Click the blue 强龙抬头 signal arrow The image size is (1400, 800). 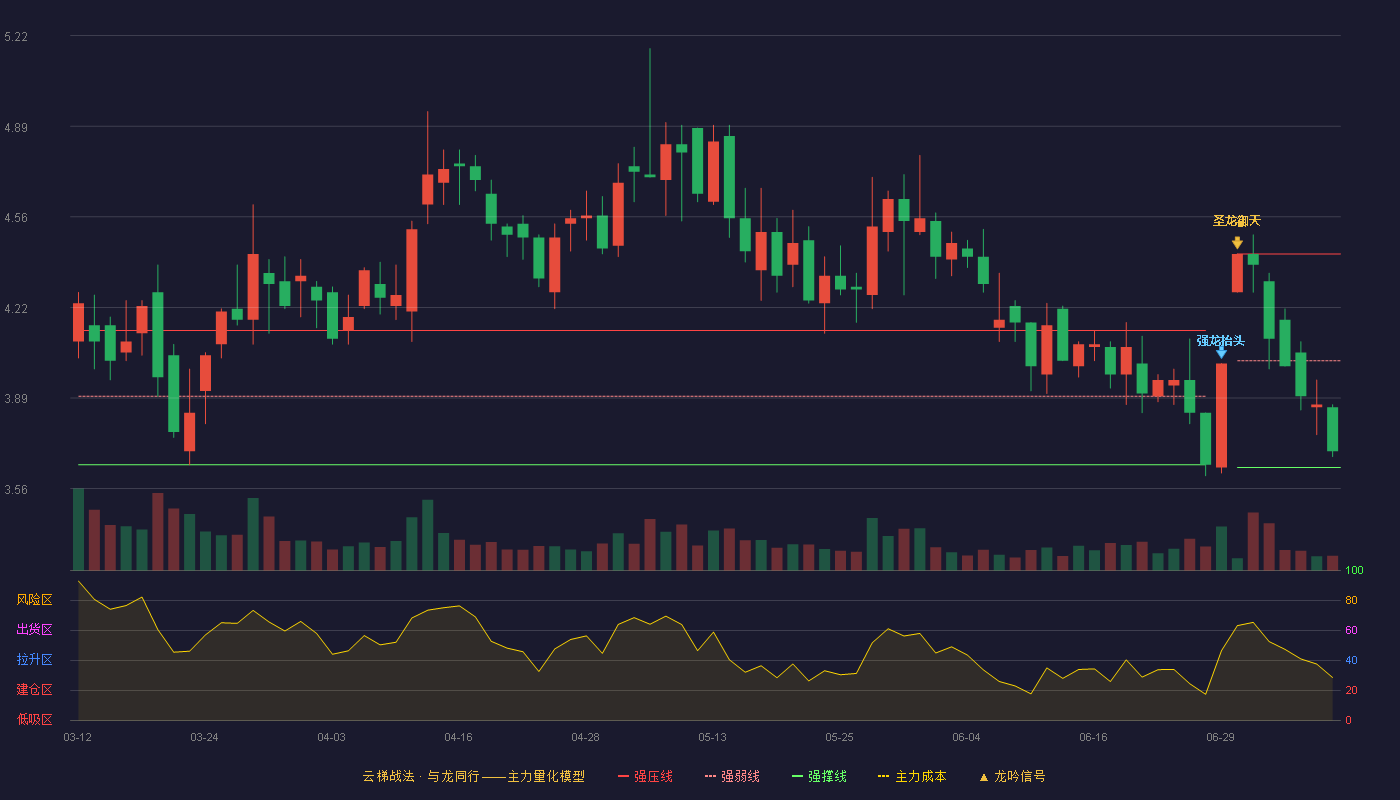coord(1221,352)
